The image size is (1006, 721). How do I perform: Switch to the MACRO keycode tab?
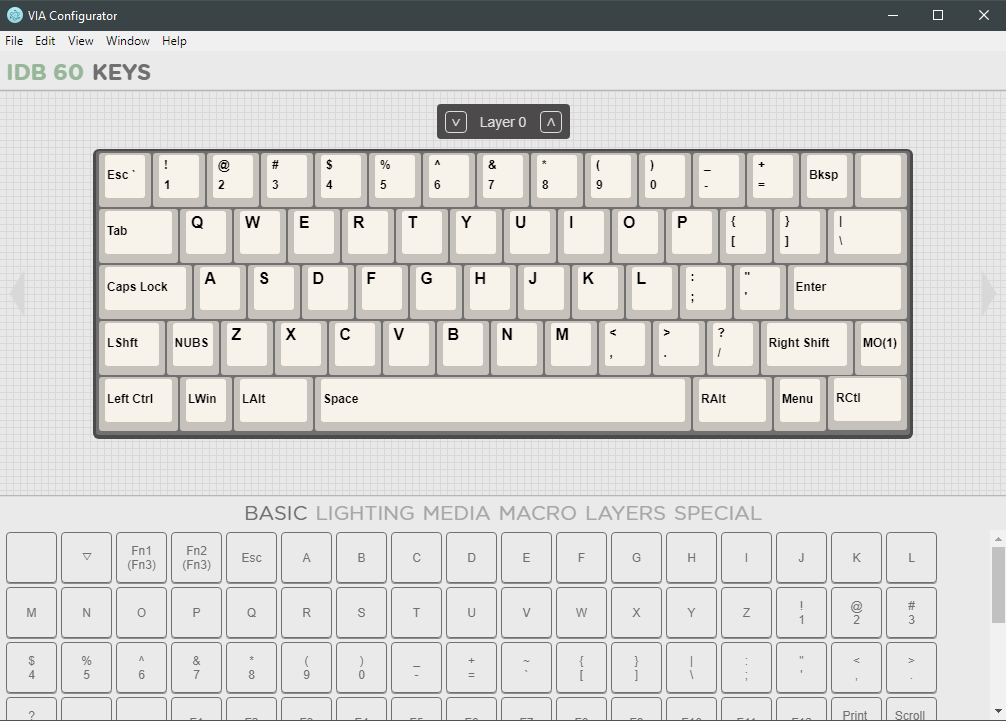tap(537, 514)
